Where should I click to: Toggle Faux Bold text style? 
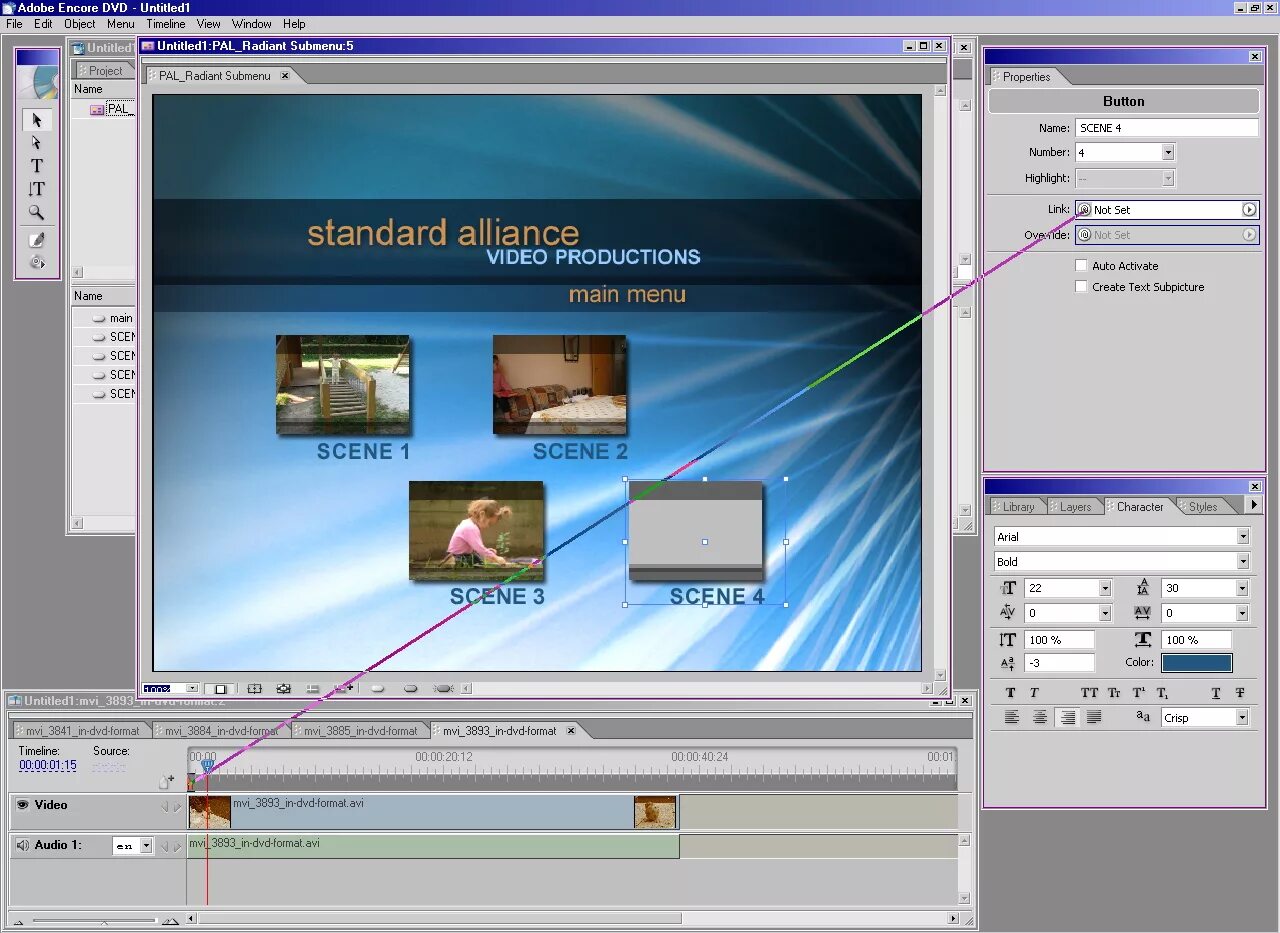click(x=1010, y=692)
